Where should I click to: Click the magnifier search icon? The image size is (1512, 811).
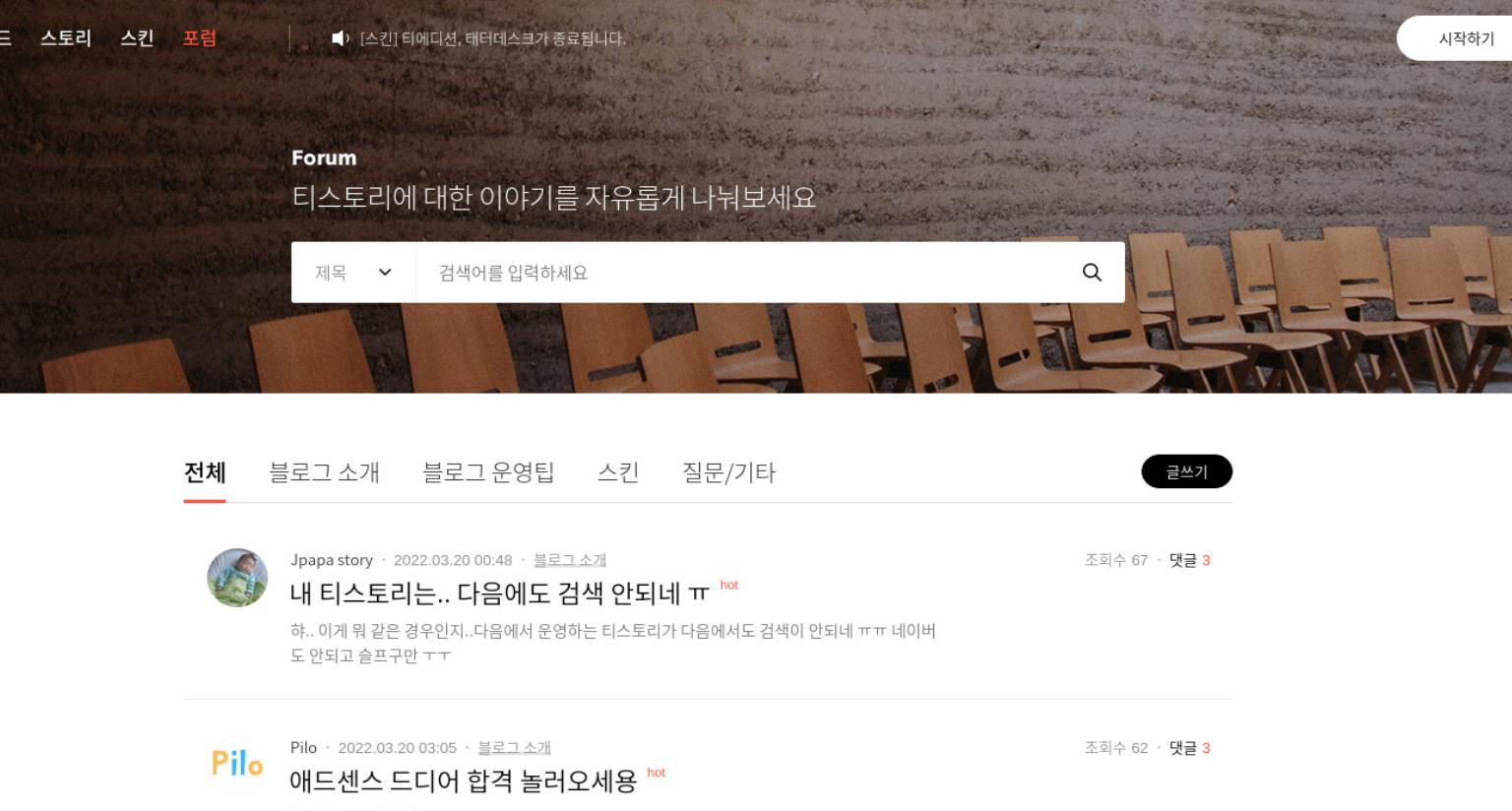click(1092, 273)
